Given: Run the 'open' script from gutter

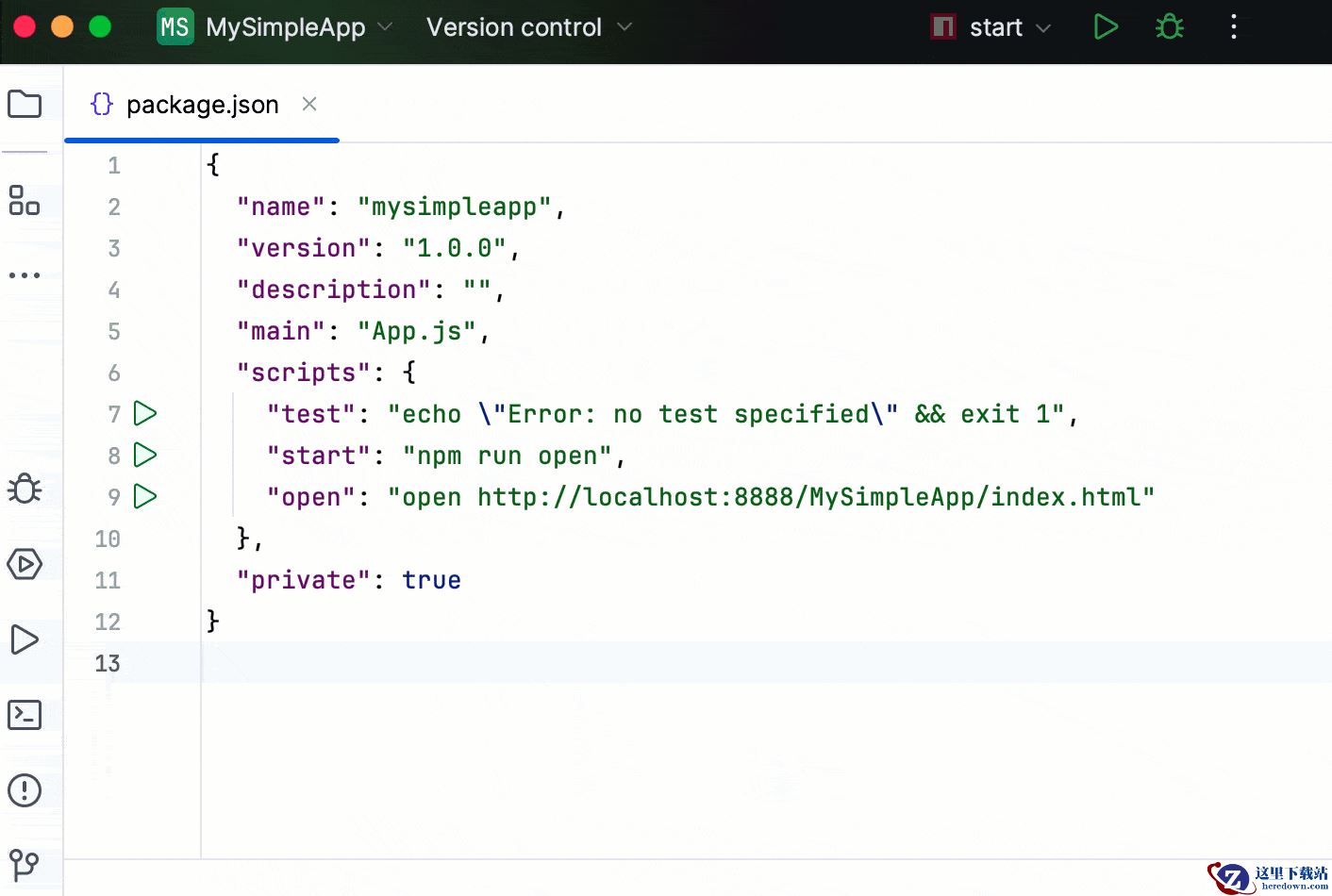Looking at the screenshot, I should tap(145, 496).
